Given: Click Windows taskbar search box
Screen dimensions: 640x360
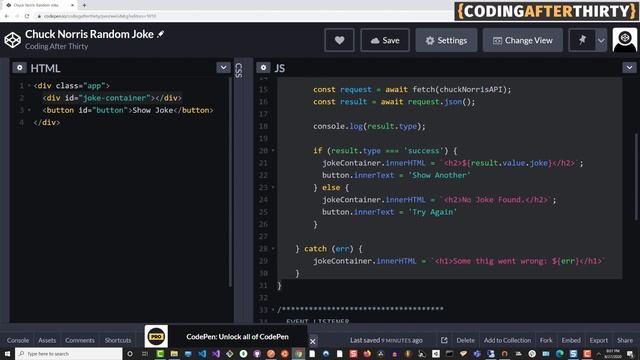Looking at the screenshot, I should pyautogui.click(x=69, y=353).
